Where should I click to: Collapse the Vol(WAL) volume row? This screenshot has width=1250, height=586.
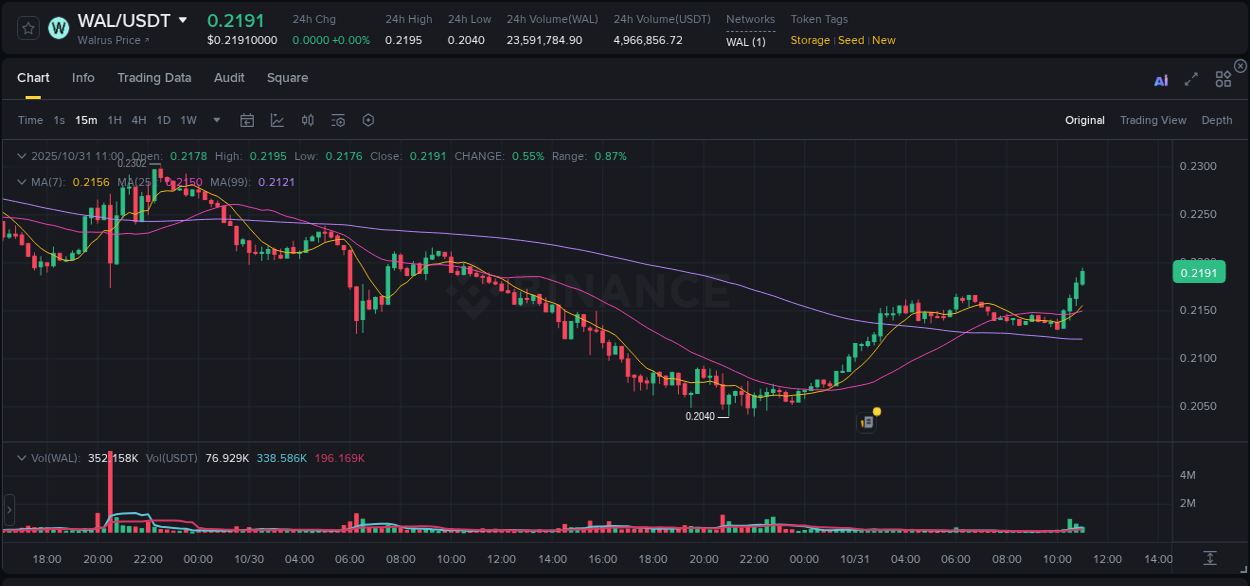[x=21, y=456]
